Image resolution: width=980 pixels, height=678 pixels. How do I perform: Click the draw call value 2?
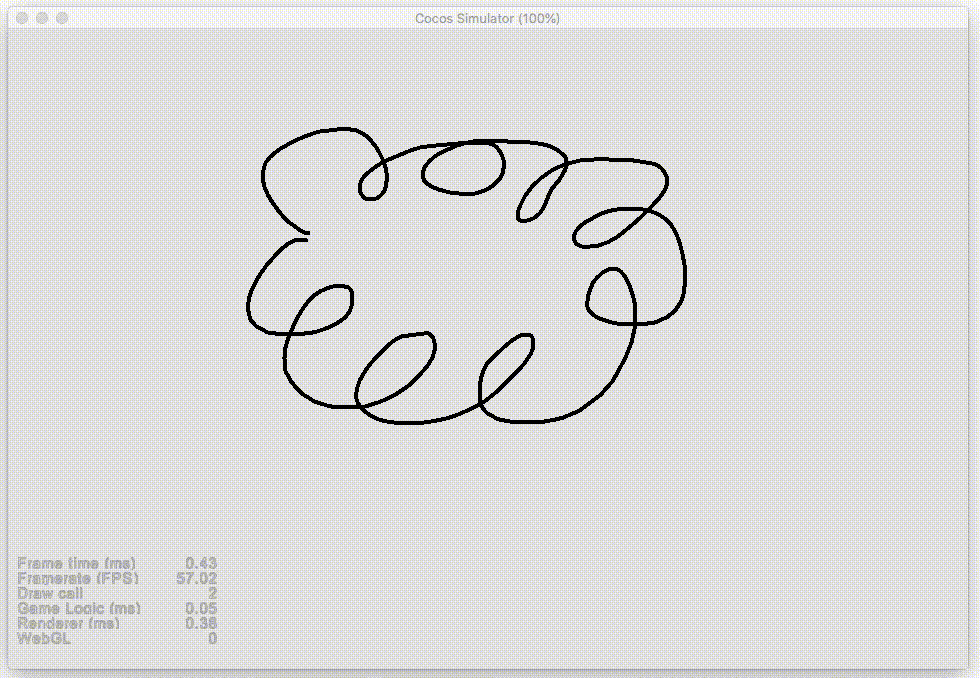click(212, 593)
